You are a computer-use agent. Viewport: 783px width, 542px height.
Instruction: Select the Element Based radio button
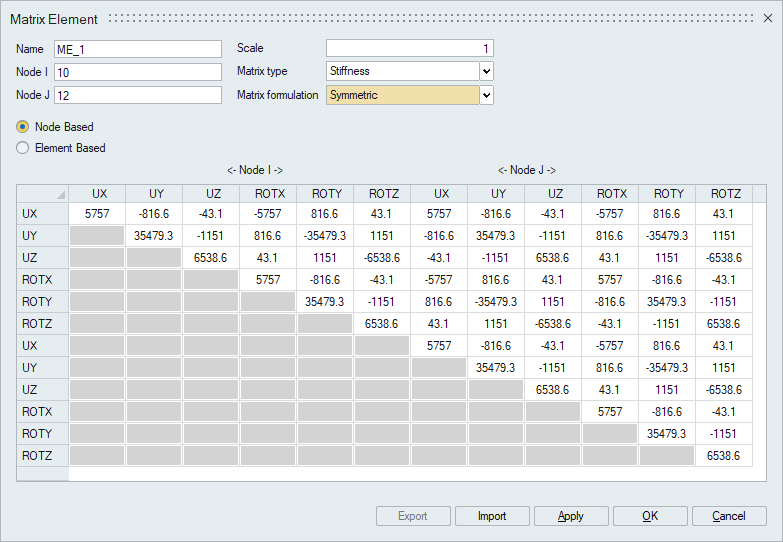(x=23, y=148)
